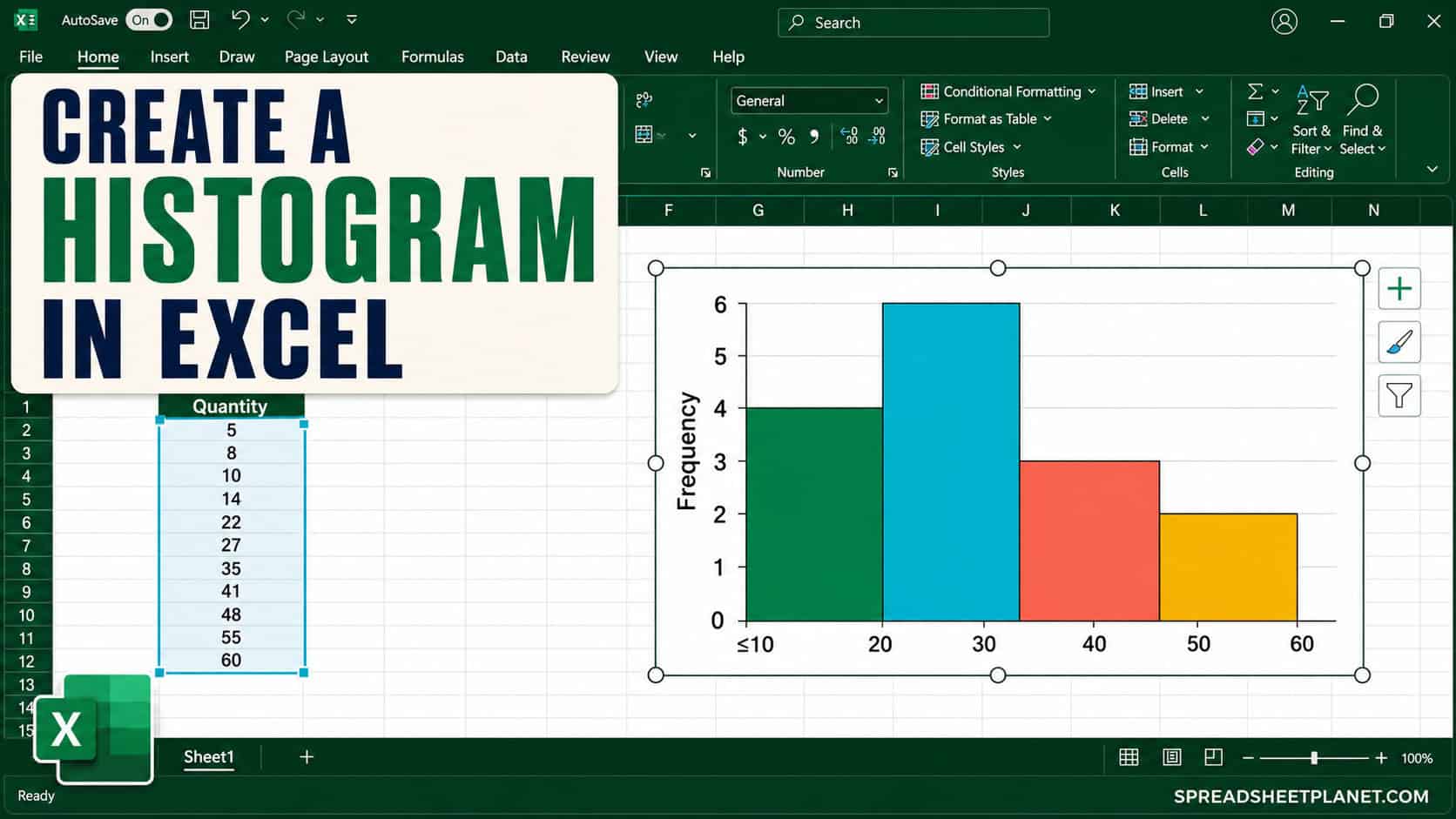Open Find & Select
Viewport: 1456px width, 819px height.
tap(1363, 120)
